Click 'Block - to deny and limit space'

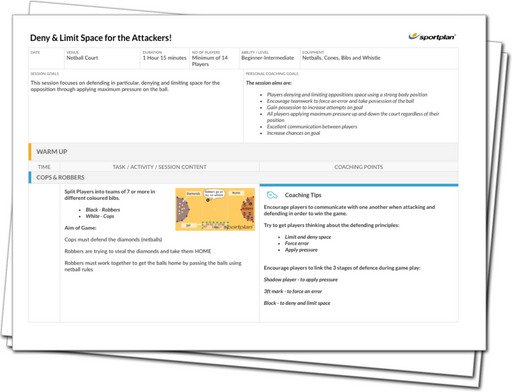click(297, 303)
